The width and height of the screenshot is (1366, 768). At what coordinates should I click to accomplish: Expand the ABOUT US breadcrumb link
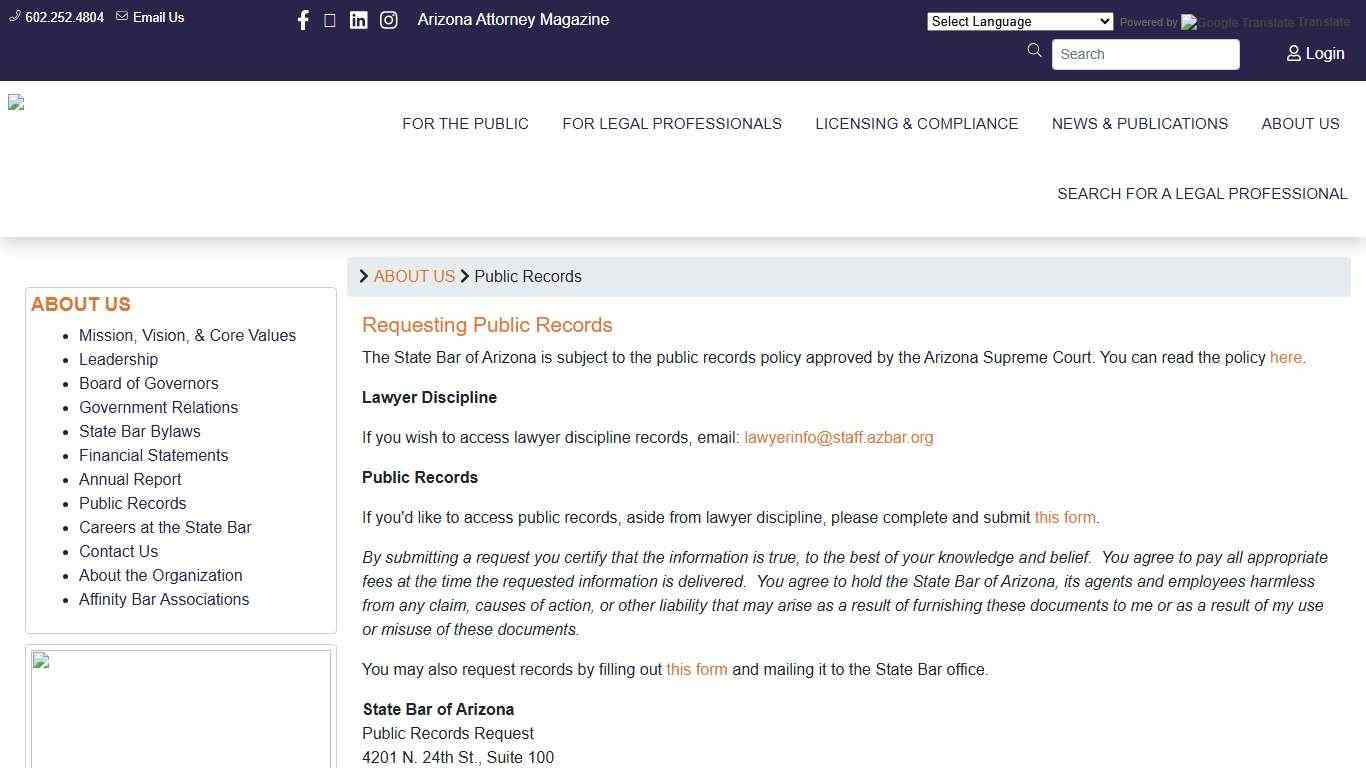click(x=414, y=276)
